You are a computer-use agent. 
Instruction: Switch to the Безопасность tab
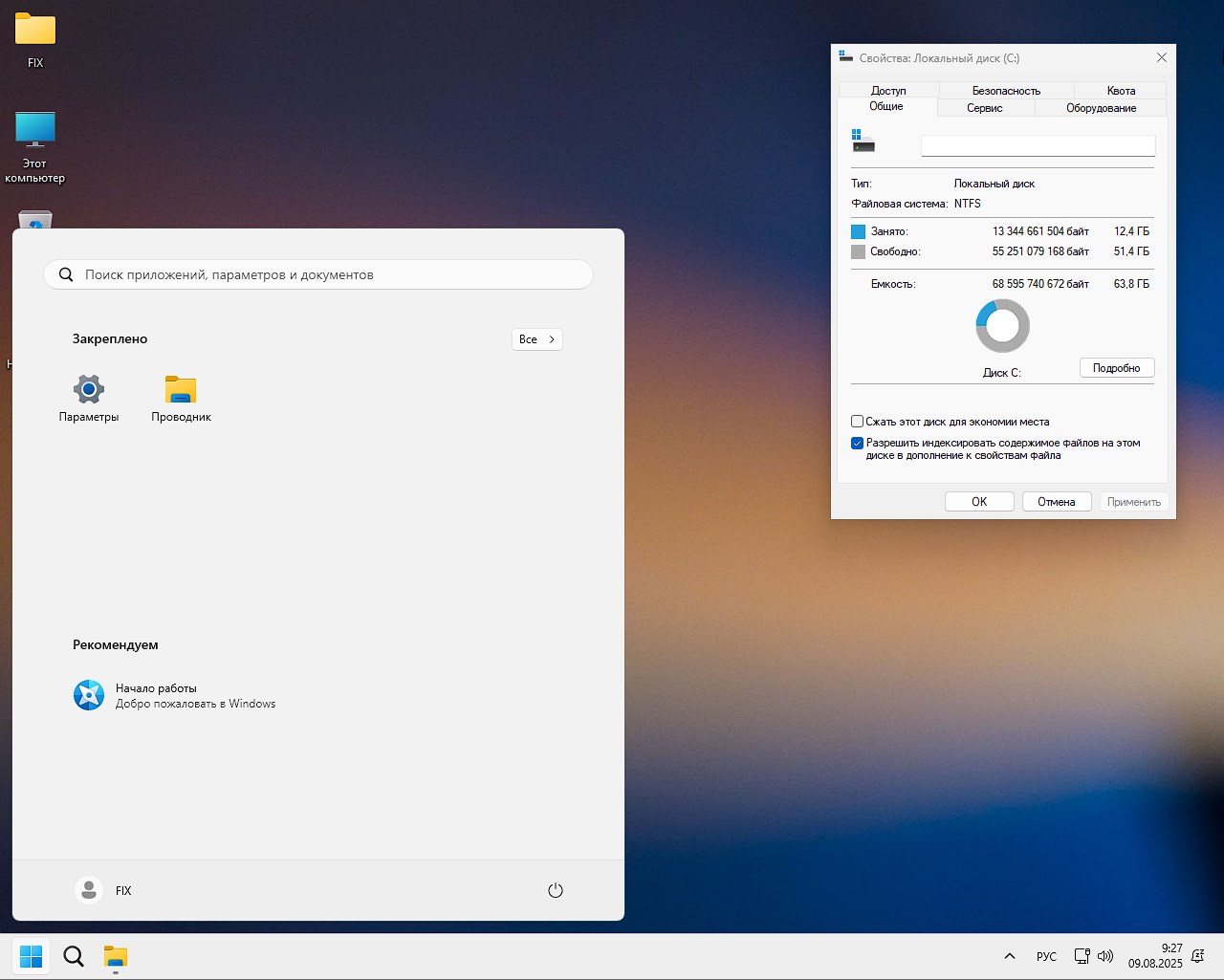pyautogui.click(x=1006, y=91)
